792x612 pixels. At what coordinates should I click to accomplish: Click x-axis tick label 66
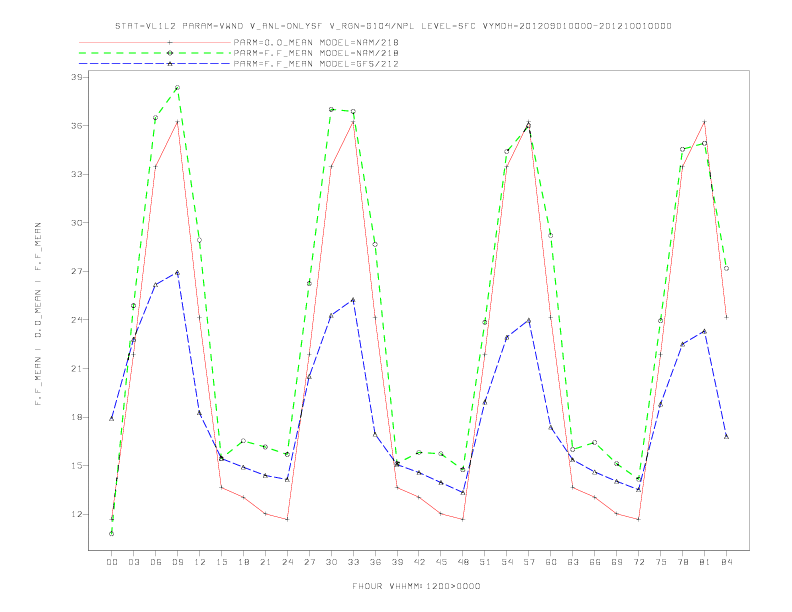pos(595,562)
